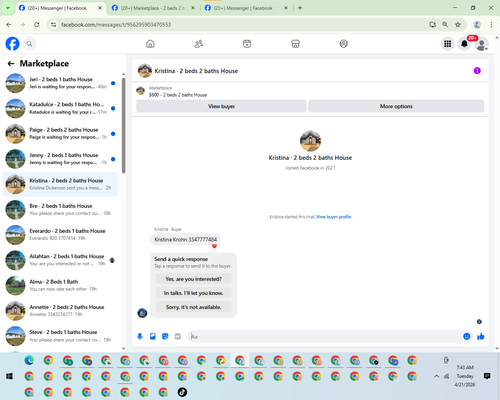This screenshot has width=500, height=400.
Task: Open the Bre 2 beds 1 baths conversation
Action: [x=60, y=210]
